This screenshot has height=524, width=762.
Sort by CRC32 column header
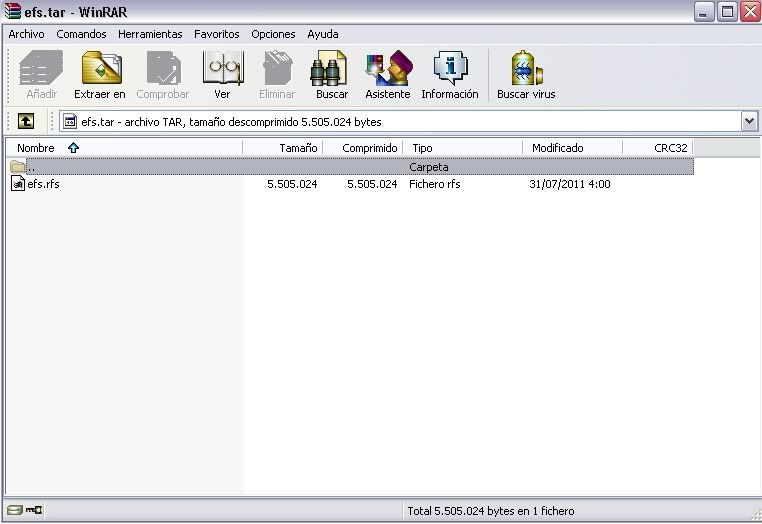click(658, 148)
